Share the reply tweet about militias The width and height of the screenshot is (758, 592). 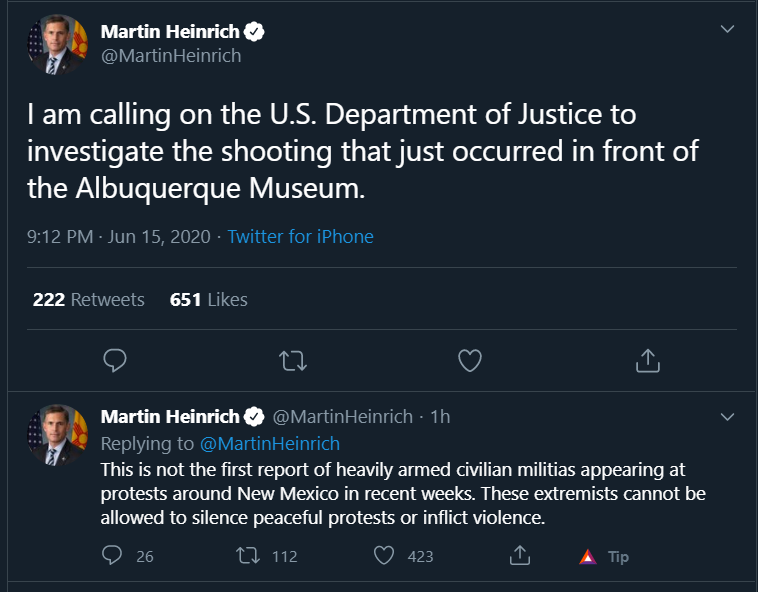tap(520, 555)
